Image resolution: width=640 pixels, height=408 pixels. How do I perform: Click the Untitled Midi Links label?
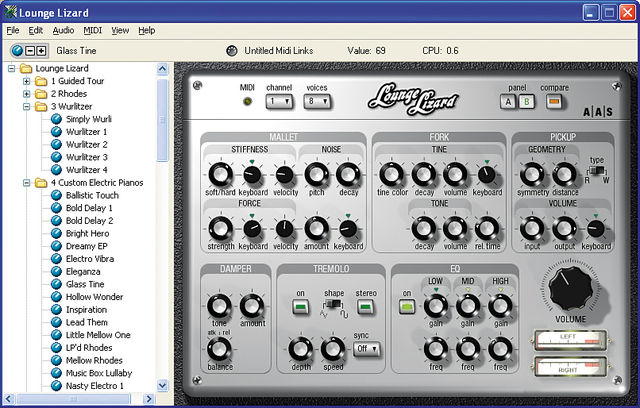point(279,51)
